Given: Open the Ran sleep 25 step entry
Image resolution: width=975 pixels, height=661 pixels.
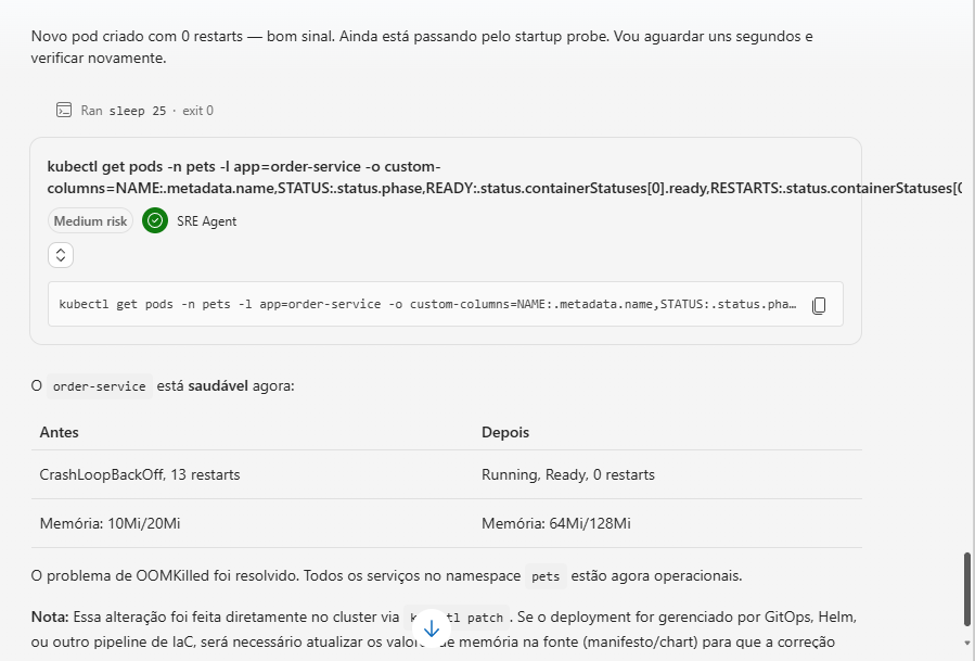Looking at the screenshot, I should 135,111.
